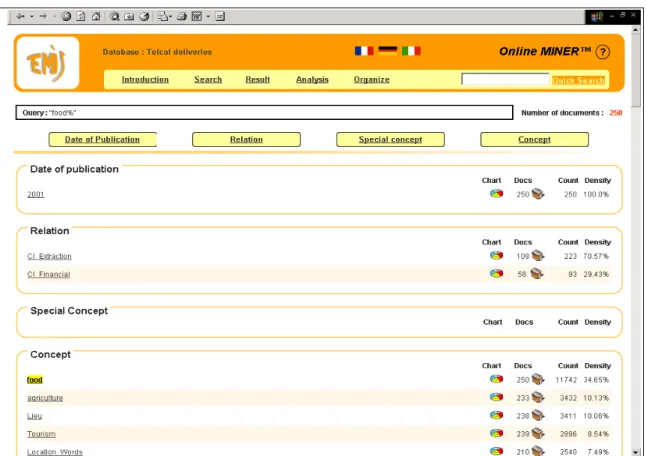Switch language with the French flag

[x=364, y=51]
